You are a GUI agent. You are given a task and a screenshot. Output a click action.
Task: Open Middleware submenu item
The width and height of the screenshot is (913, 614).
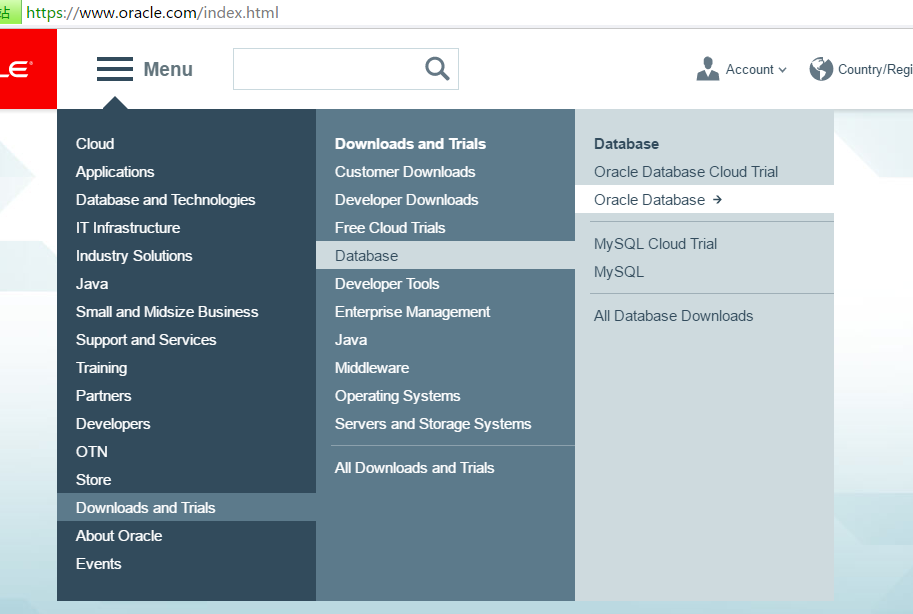point(371,368)
